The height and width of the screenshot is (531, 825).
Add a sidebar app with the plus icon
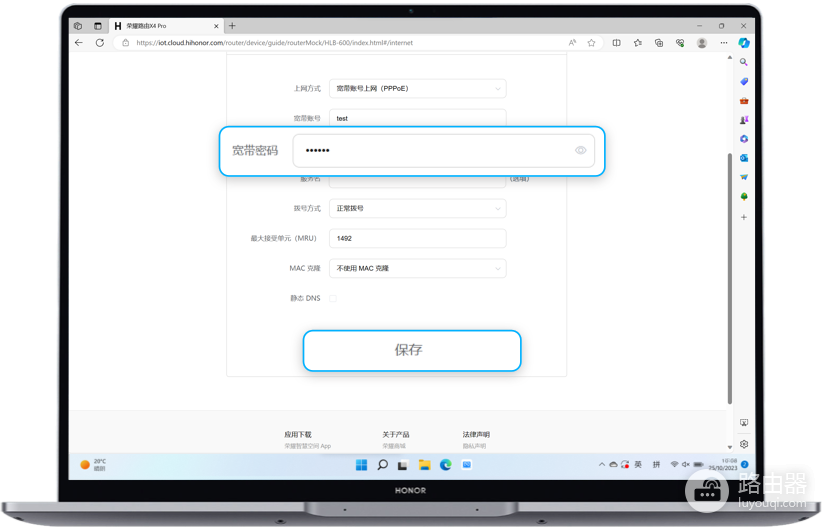click(x=743, y=217)
